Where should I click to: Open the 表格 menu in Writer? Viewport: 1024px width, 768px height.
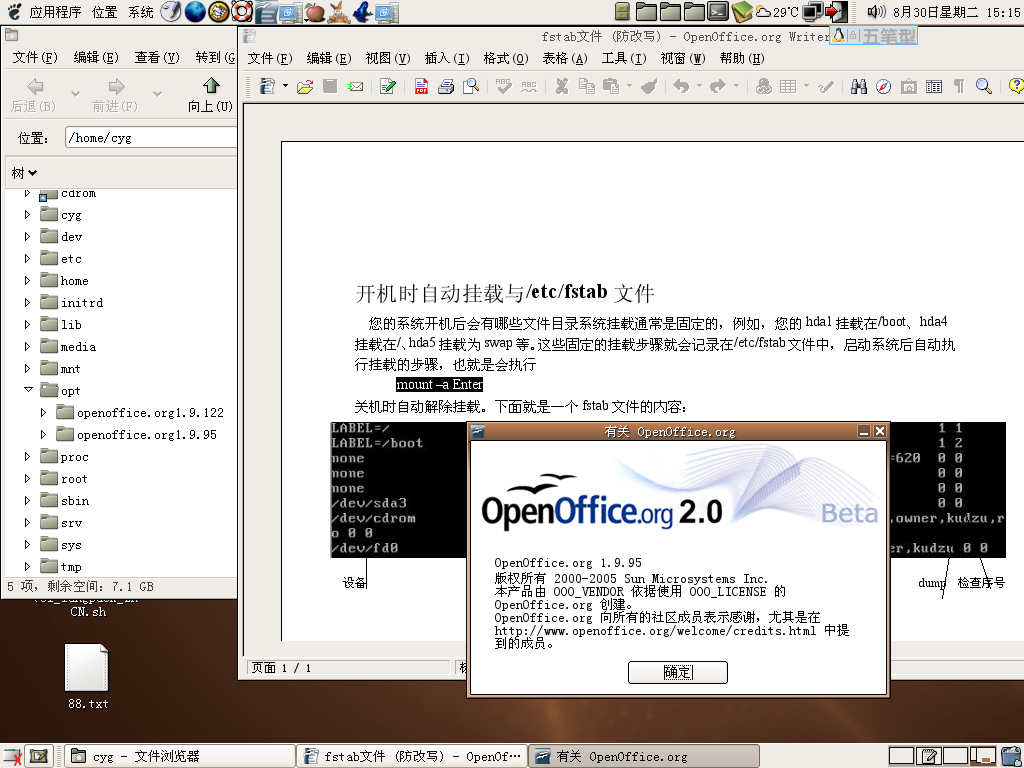tap(565, 58)
